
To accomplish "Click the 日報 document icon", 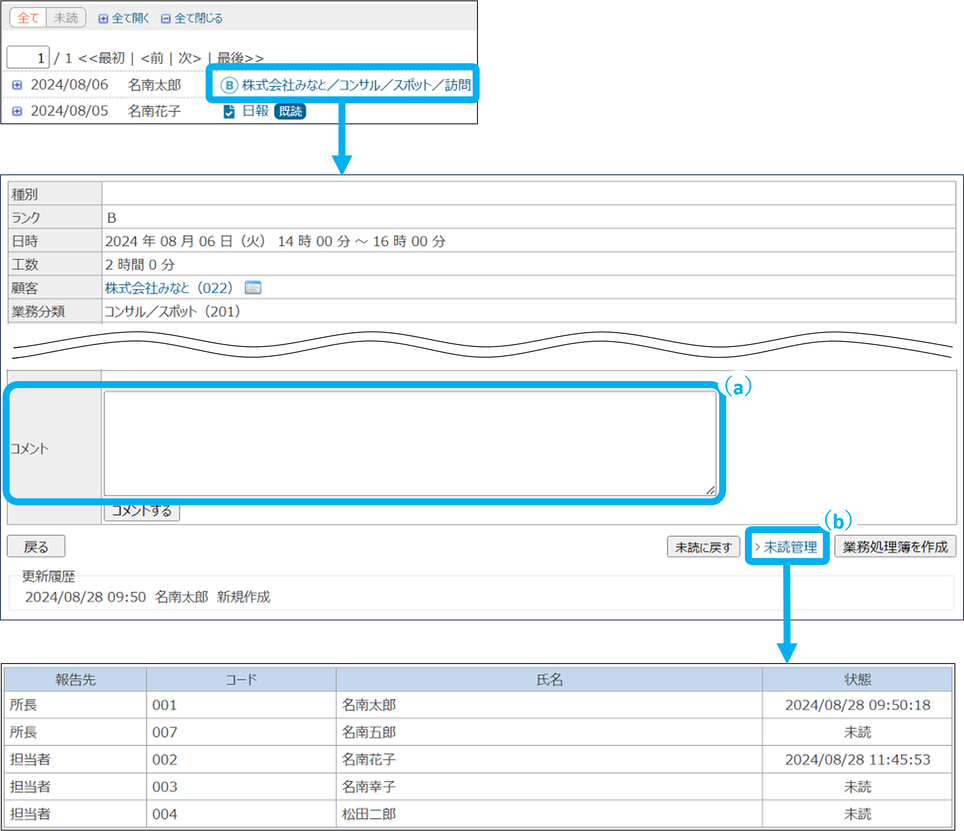I will [x=229, y=111].
